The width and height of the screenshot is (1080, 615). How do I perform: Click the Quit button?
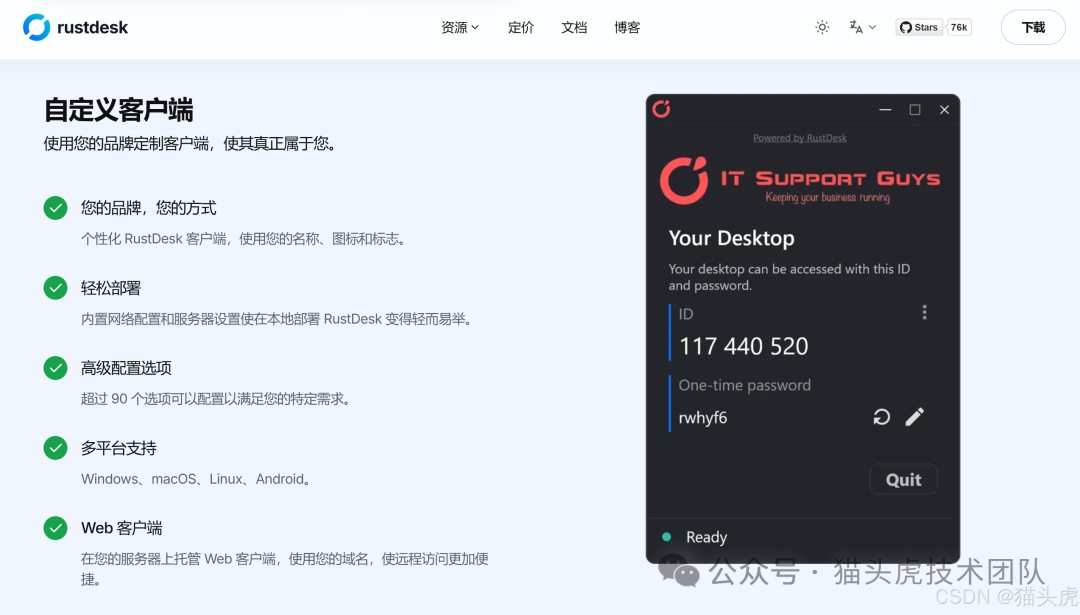(x=903, y=479)
